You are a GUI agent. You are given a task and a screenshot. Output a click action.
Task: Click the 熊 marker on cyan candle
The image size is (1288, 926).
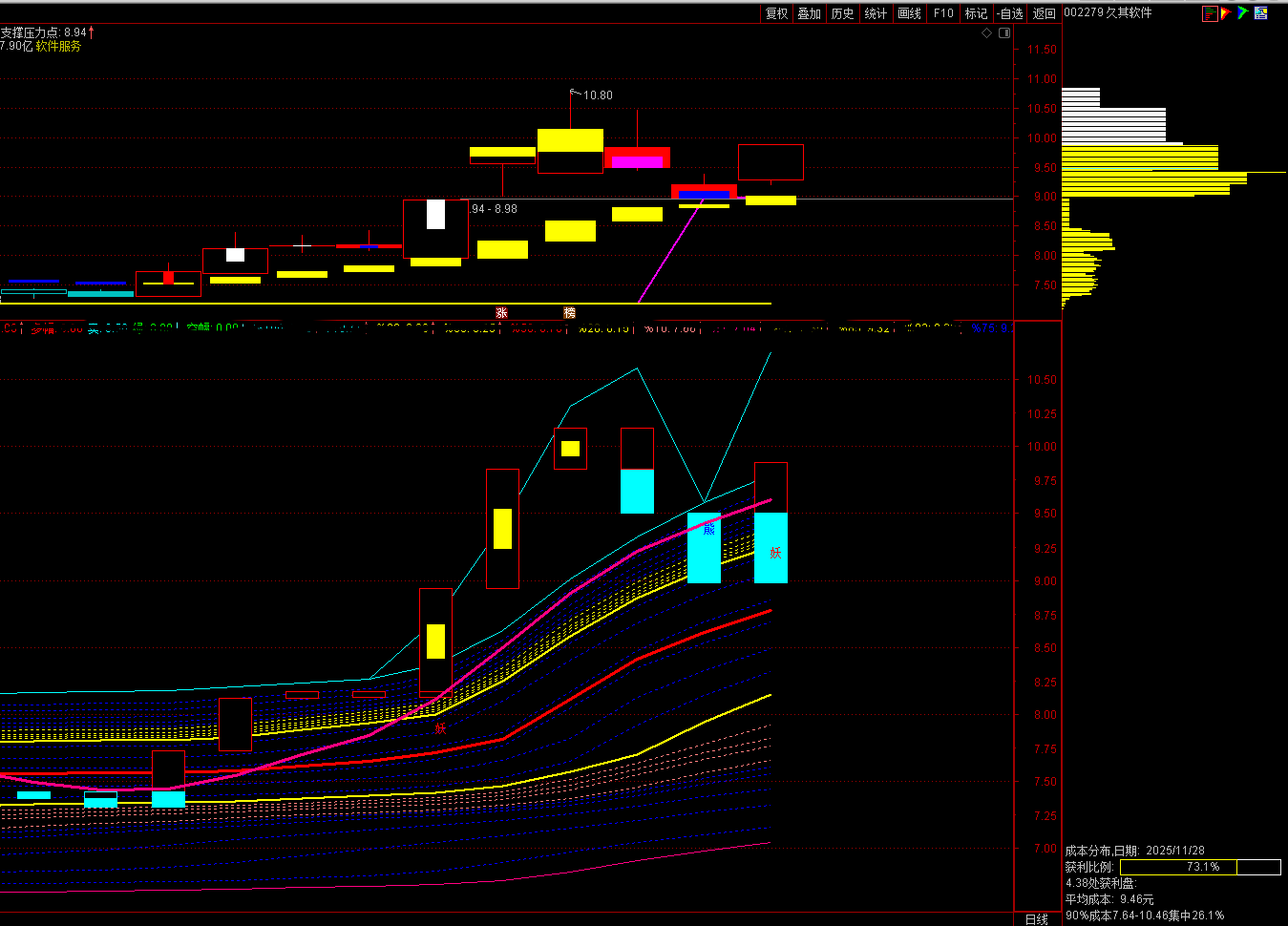tap(708, 528)
